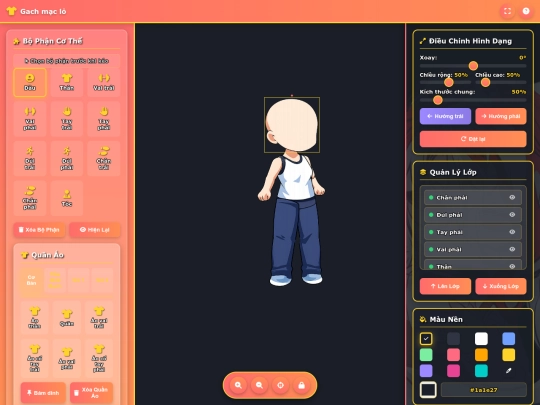Click the current color preview box
The image size is (540, 405).
(428, 390)
